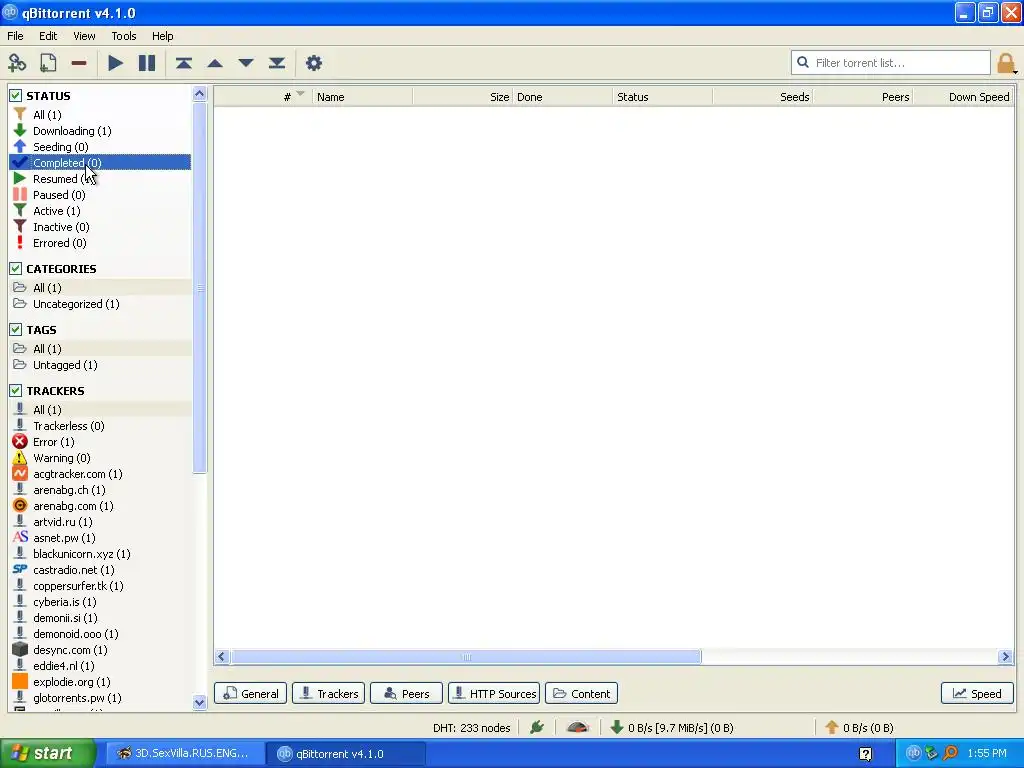The height and width of the screenshot is (768, 1024).
Task: Click horizontal scrollbar left arrow
Action: (x=222, y=657)
